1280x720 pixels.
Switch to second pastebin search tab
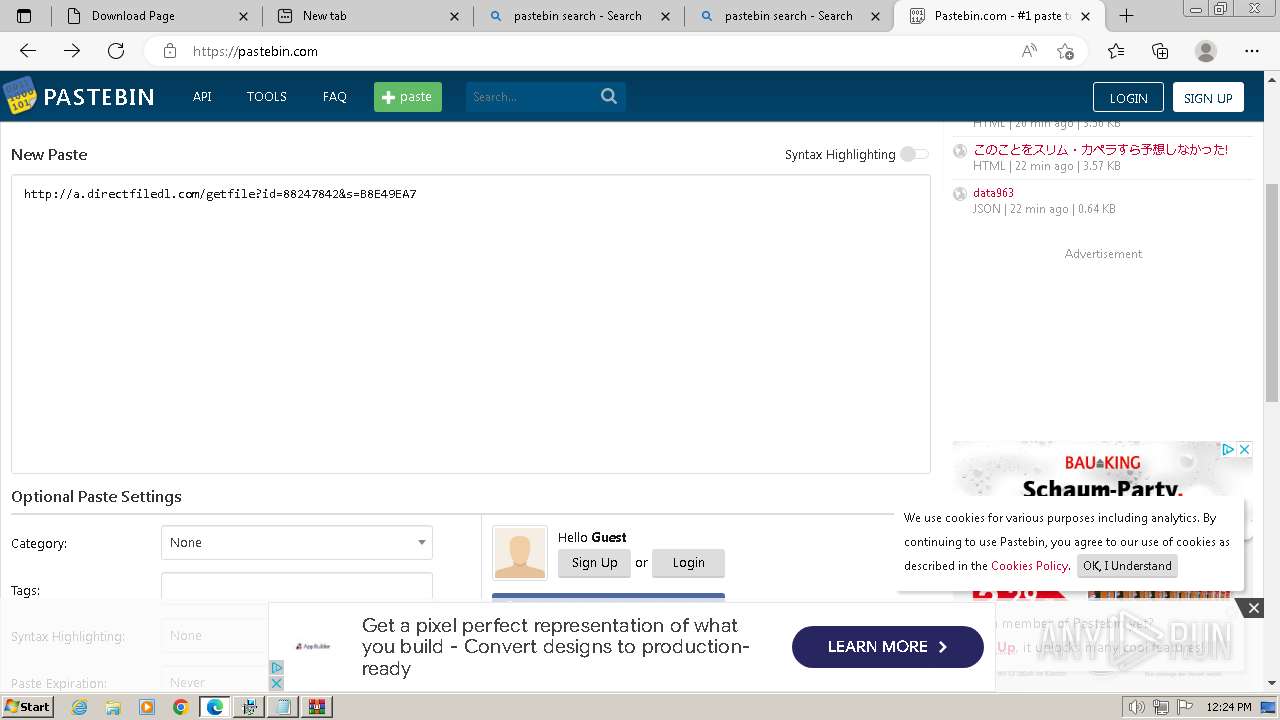(789, 16)
